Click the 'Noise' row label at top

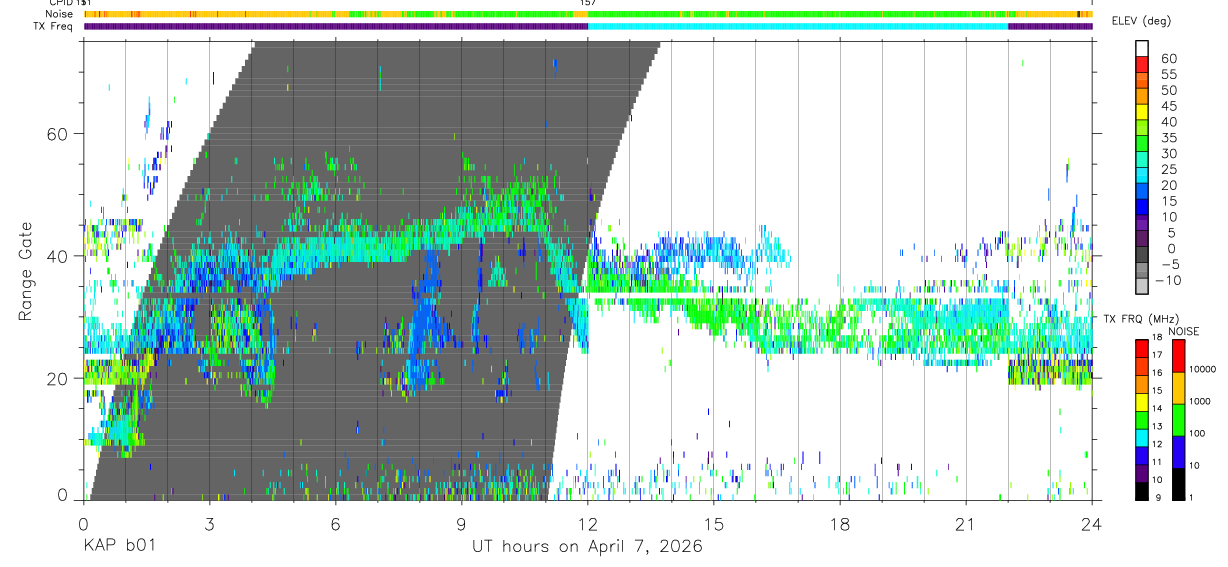[x=60, y=14]
